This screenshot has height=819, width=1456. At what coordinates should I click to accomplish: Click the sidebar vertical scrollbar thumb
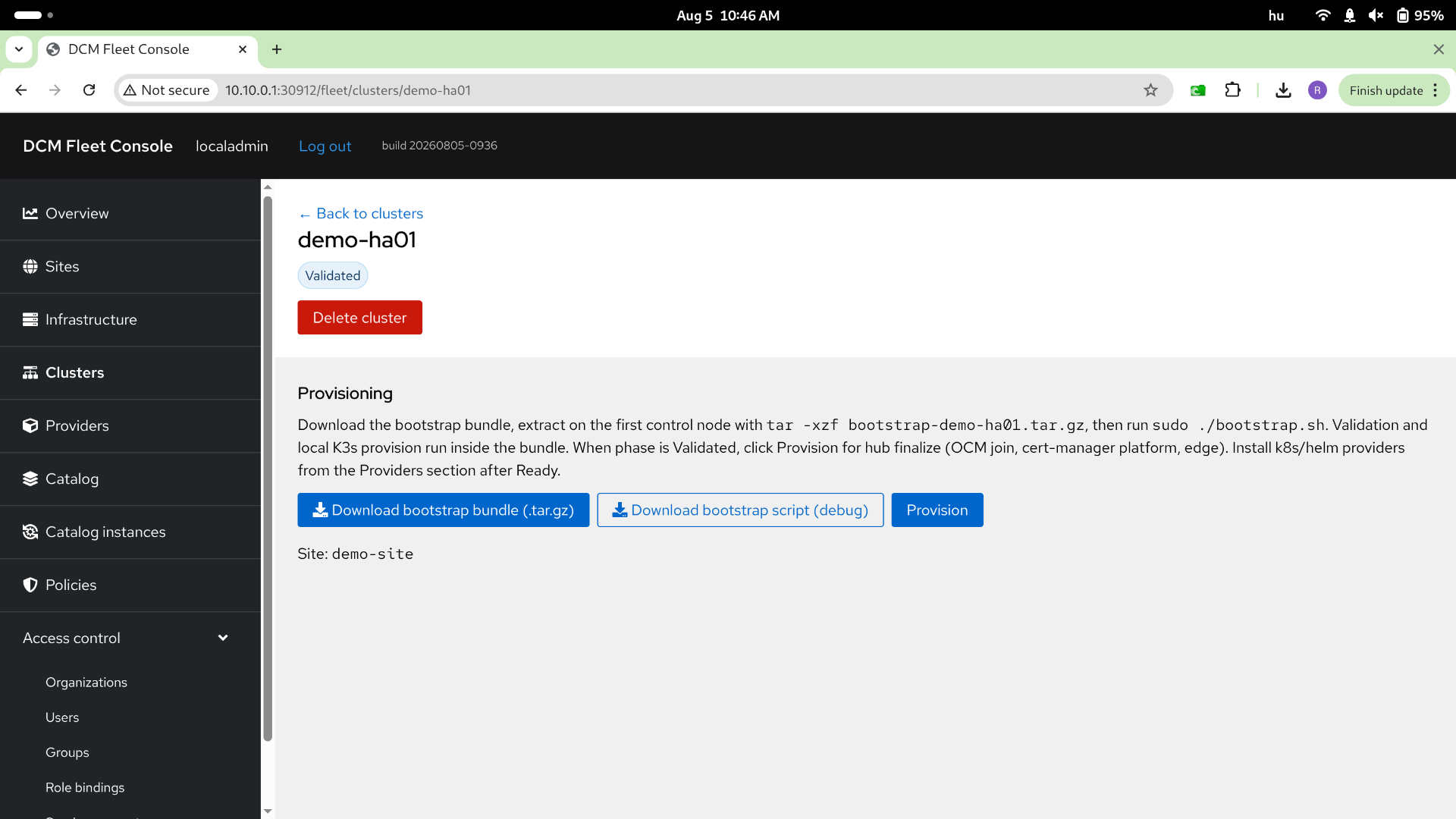tap(268, 469)
